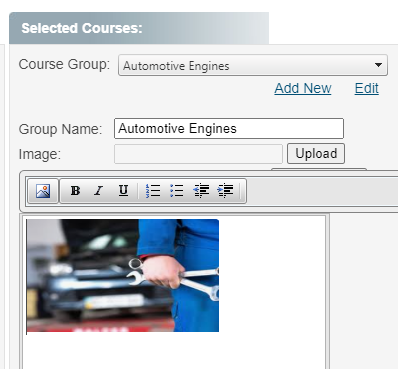The image size is (398, 369).
Task: Click the blank editor area below the image
Action: click(x=174, y=350)
